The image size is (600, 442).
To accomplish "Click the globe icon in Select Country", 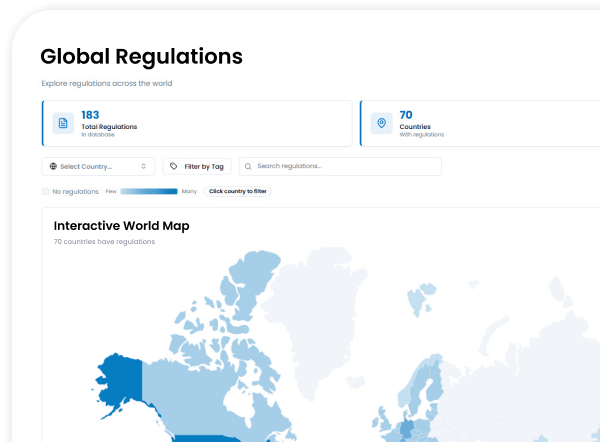I will pyautogui.click(x=53, y=166).
